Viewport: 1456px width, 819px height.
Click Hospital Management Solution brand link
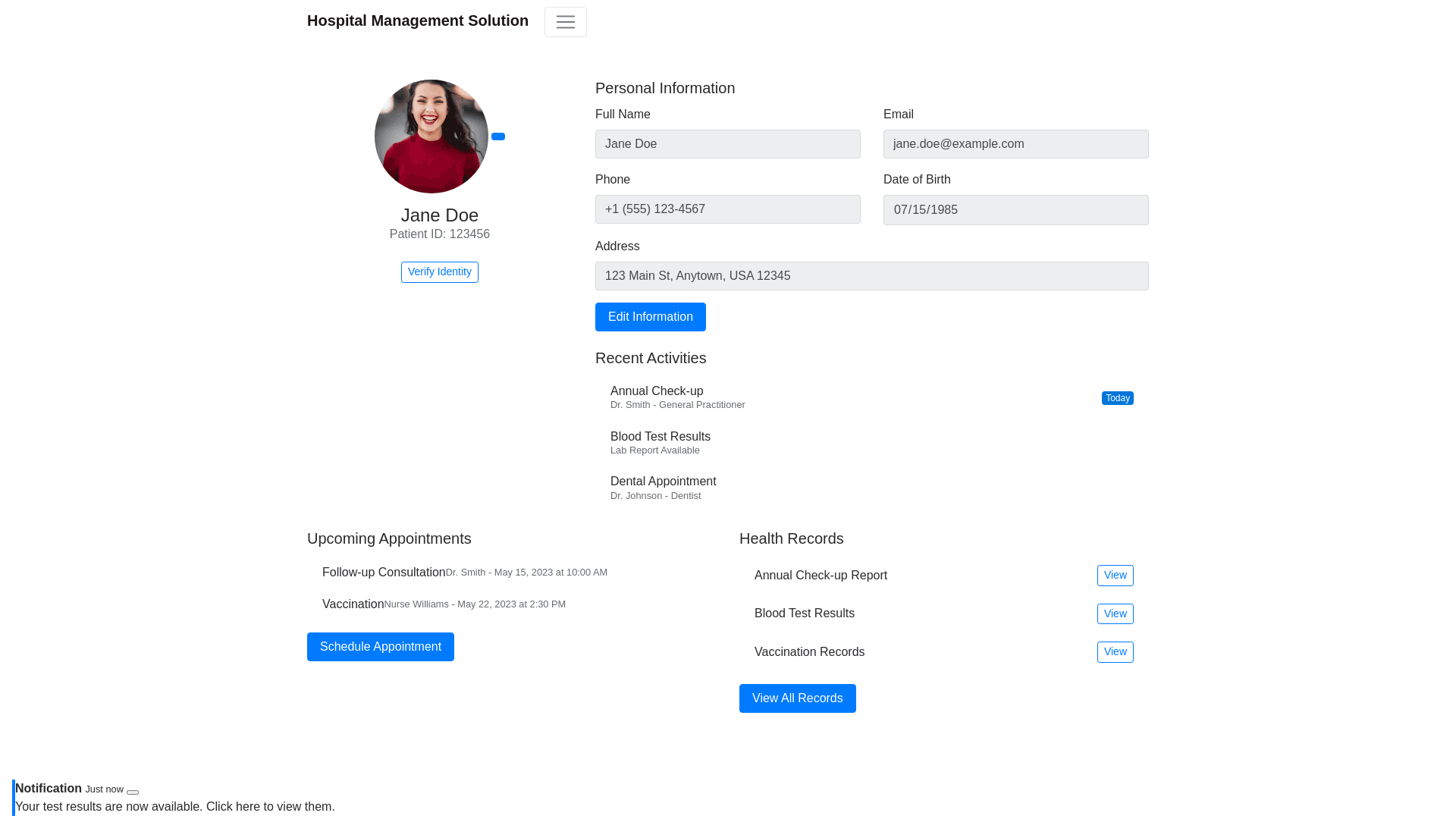(418, 21)
